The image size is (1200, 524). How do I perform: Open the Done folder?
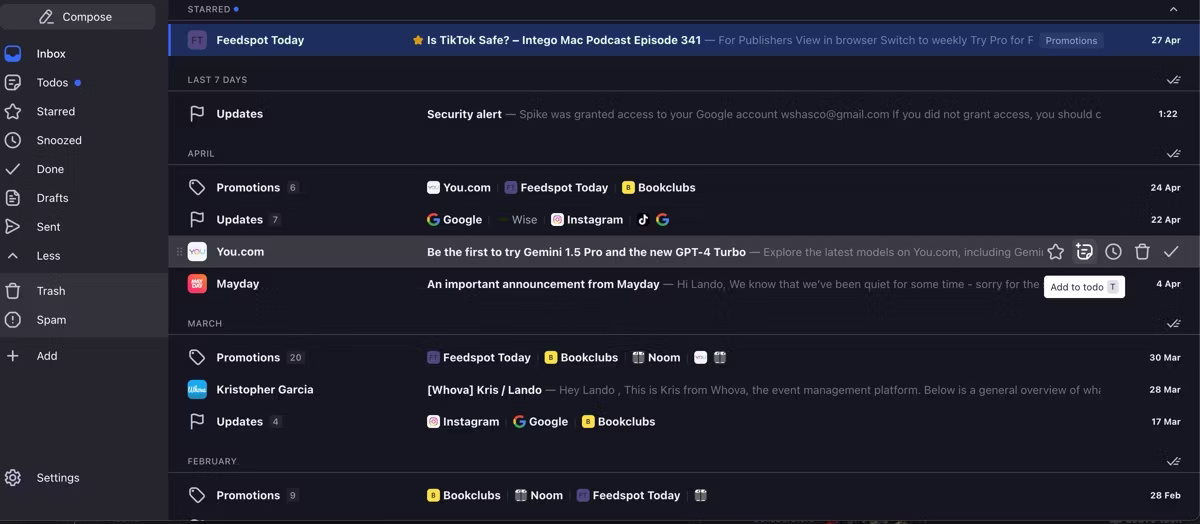click(x=50, y=170)
